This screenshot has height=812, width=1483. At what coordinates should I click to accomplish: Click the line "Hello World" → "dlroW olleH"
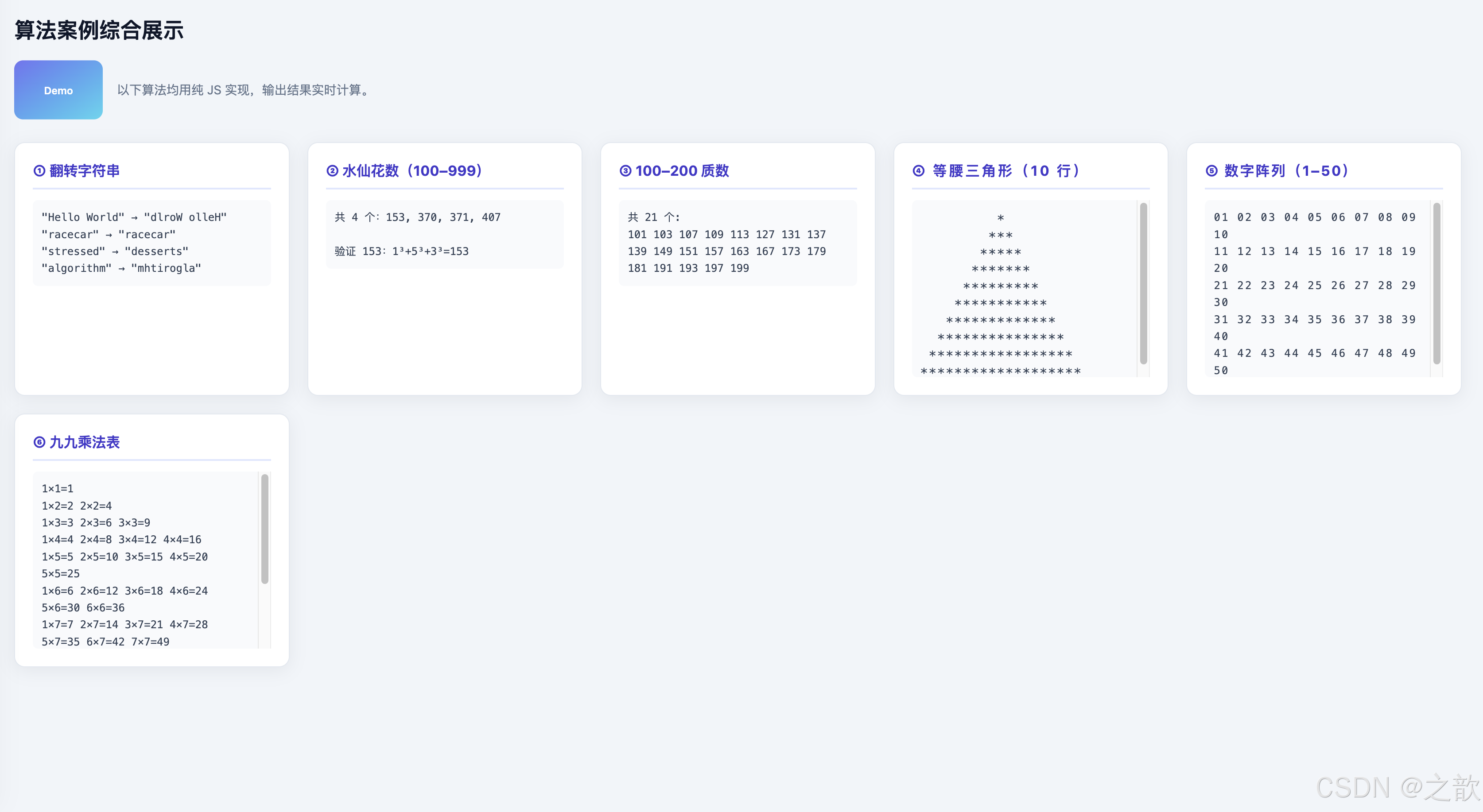click(134, 217)
